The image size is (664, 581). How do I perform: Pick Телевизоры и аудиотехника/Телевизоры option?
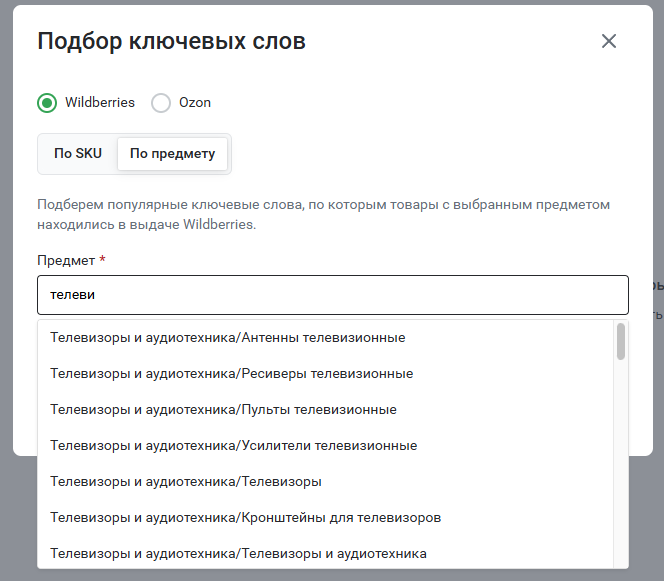pos(325,482)
